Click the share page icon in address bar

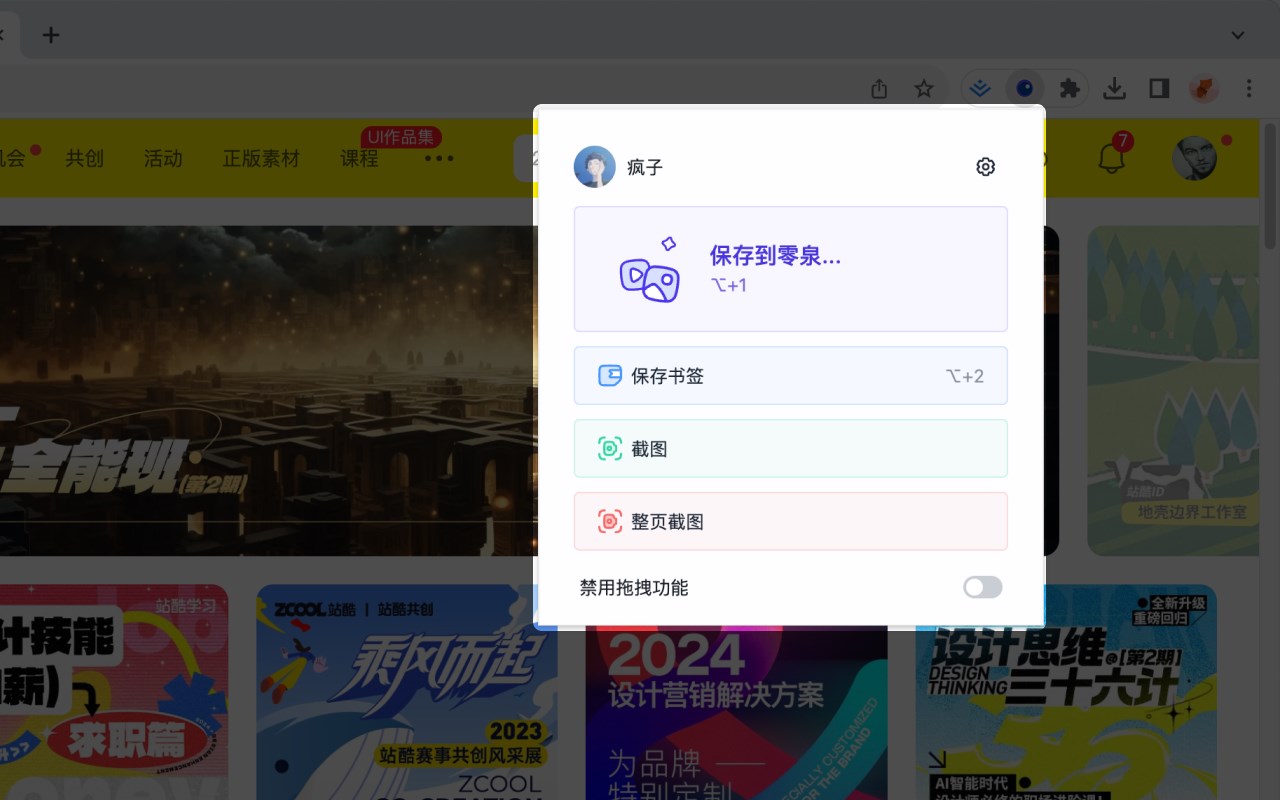pos(879,89)
